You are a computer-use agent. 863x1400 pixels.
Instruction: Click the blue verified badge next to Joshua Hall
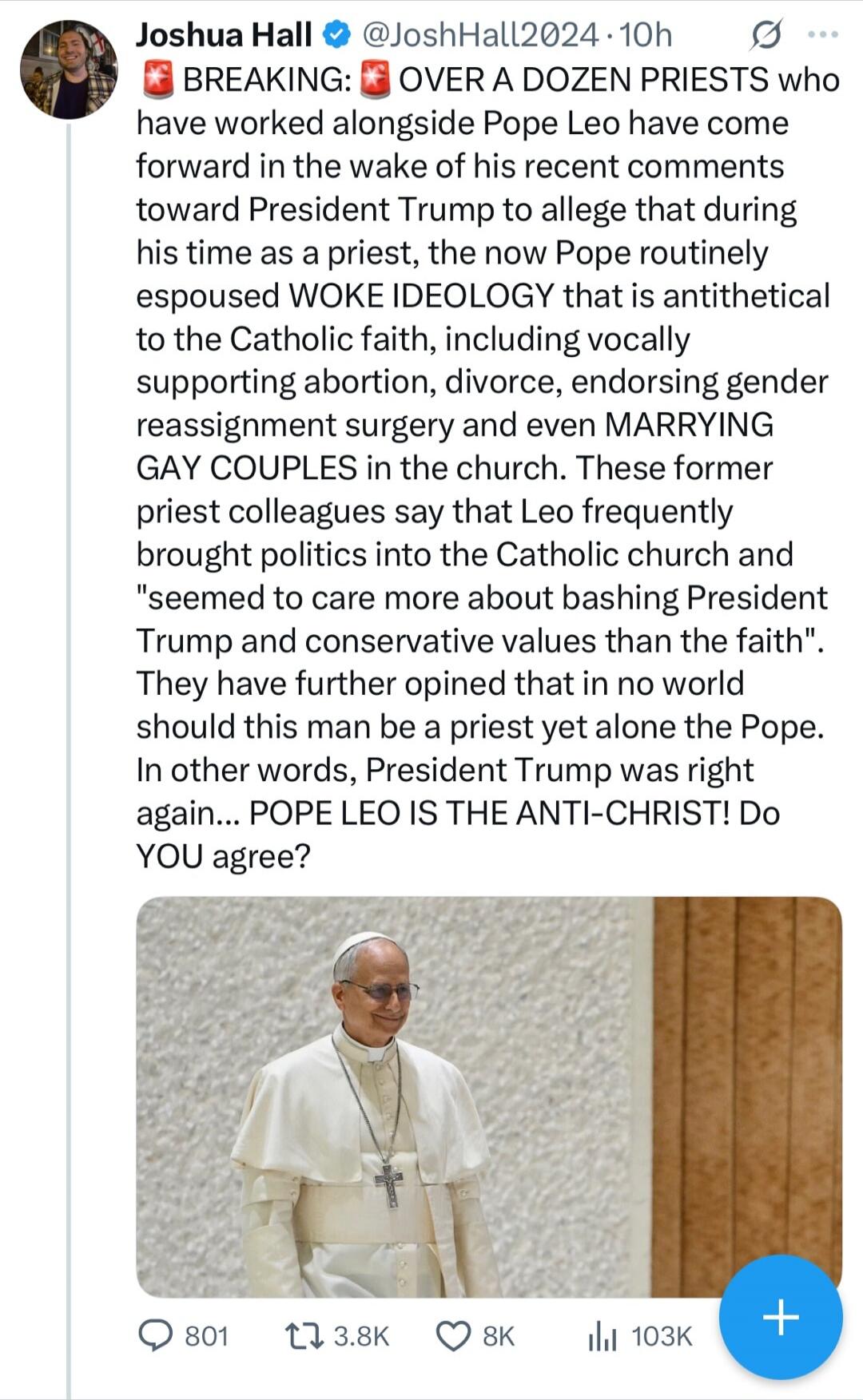(336, 34)
